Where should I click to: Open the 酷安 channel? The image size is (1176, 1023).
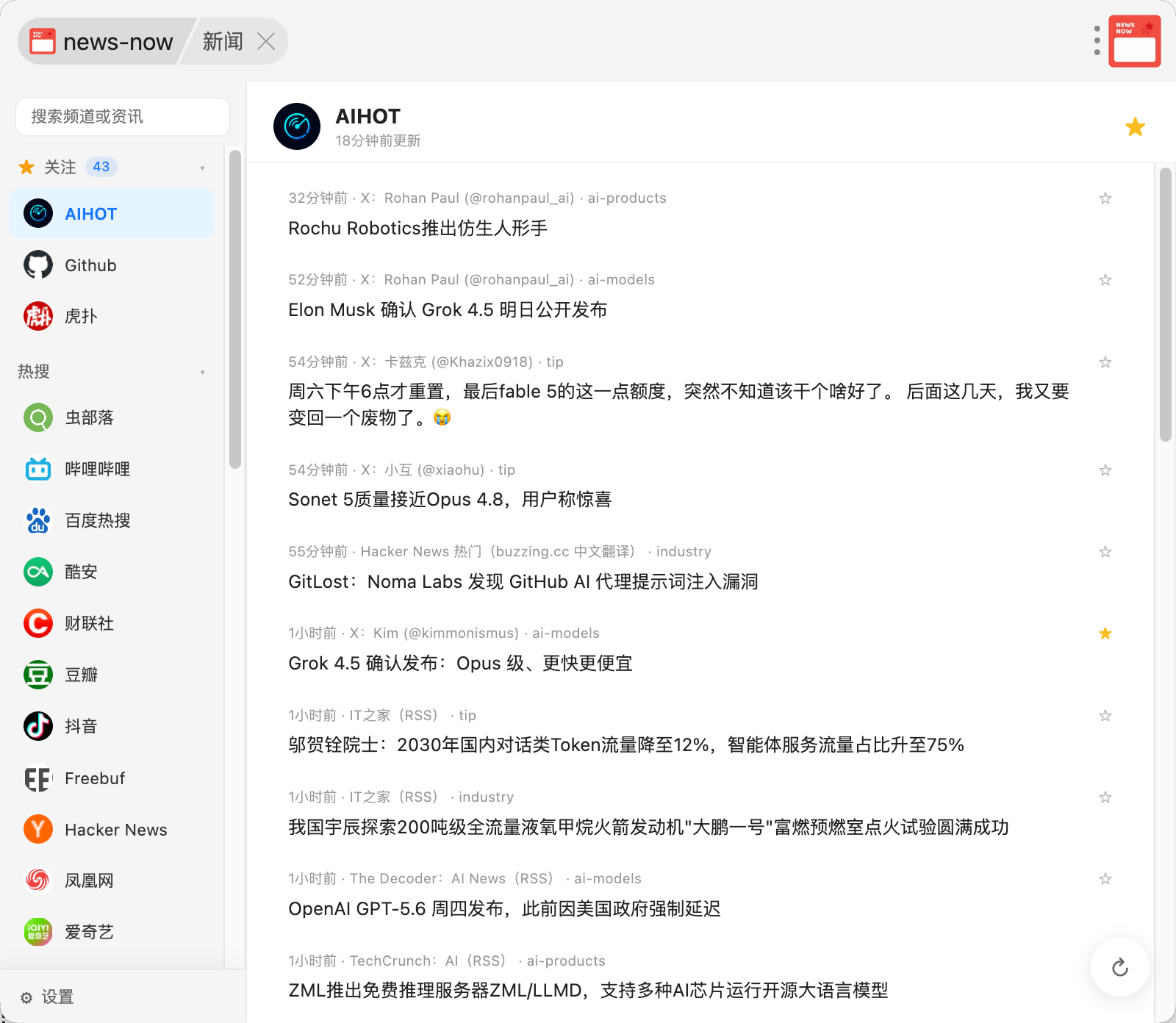[x=112, y=572]
